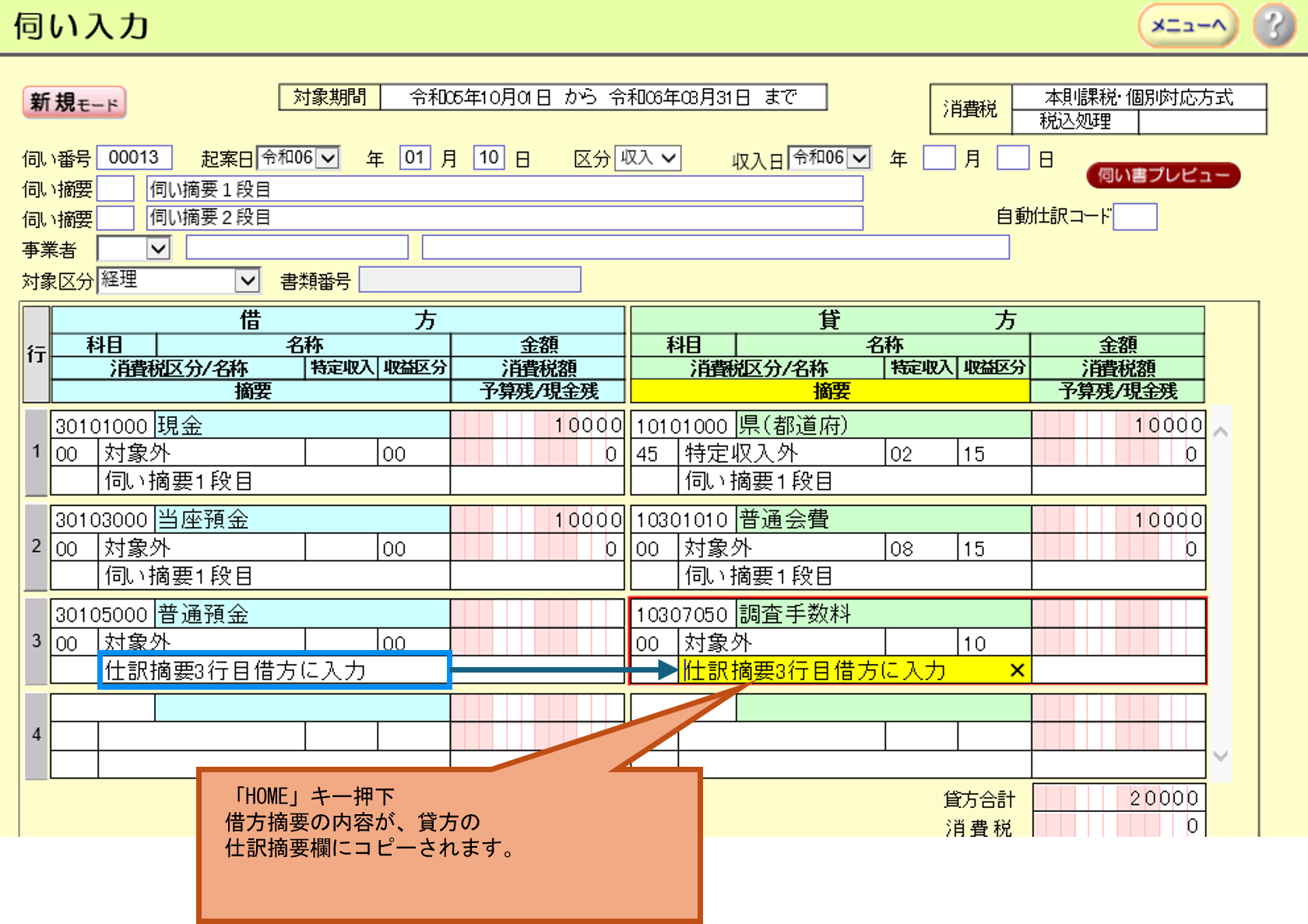Click the 伺い摘要1段目 text field

point(505,189)
